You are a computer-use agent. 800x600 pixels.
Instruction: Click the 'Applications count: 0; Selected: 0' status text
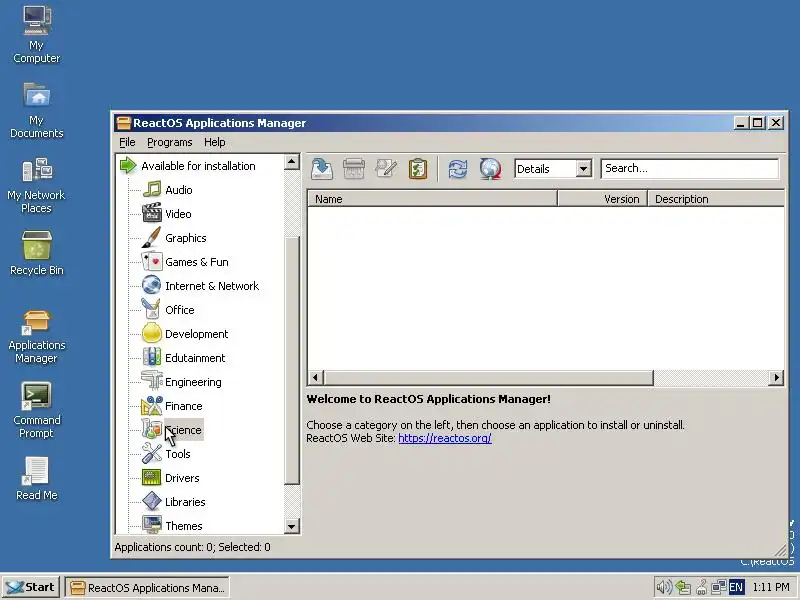[x=192, y=547]
